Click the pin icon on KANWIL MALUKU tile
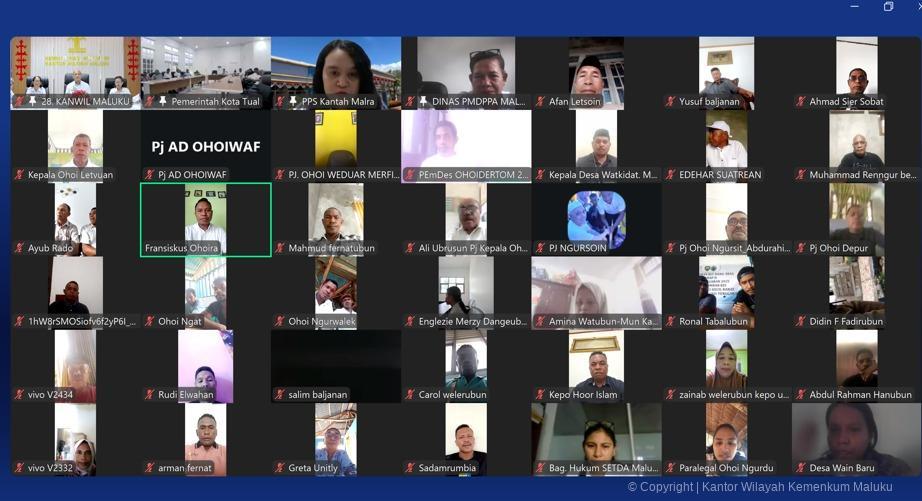 click(x=33, y=102)
